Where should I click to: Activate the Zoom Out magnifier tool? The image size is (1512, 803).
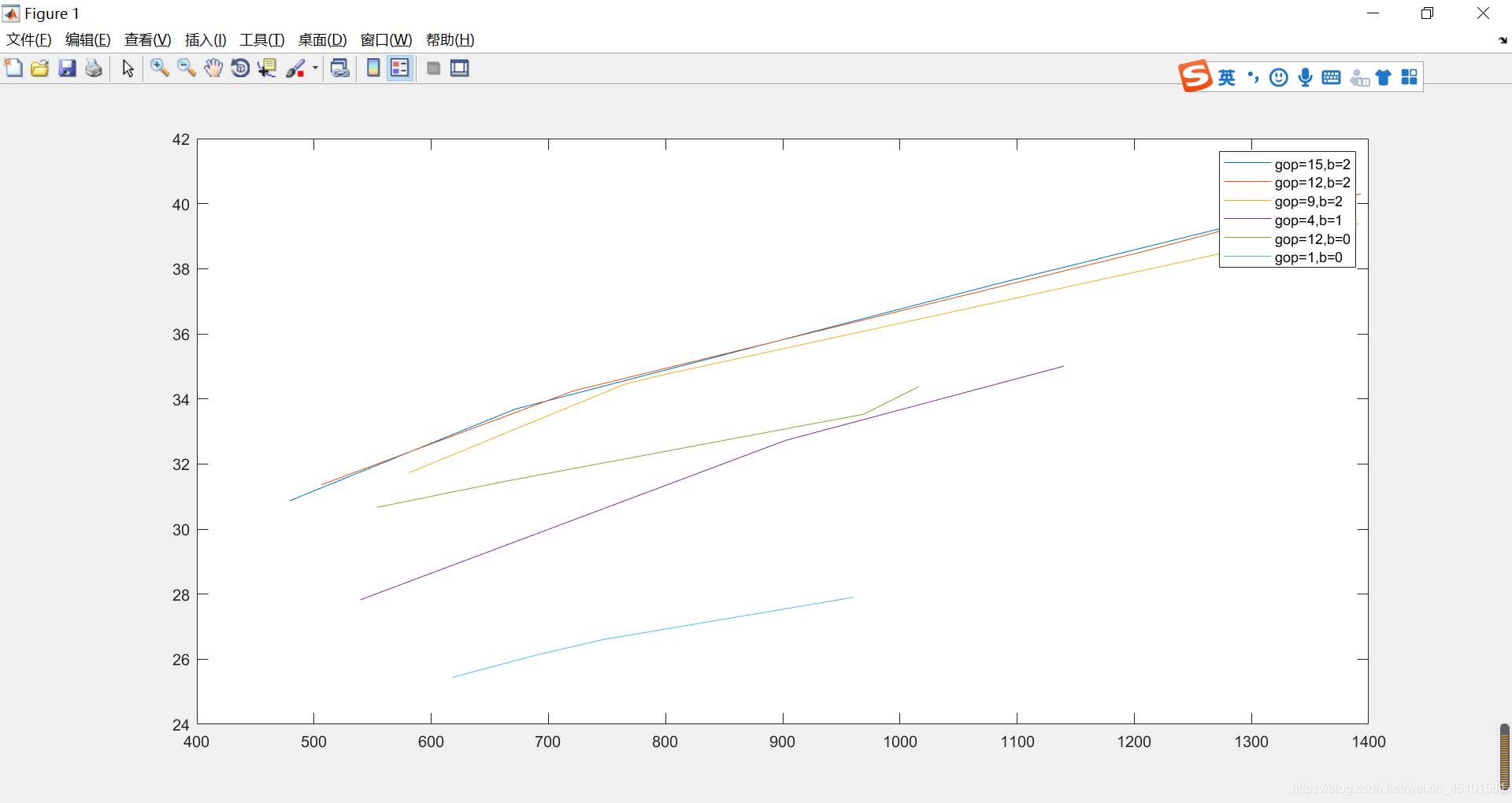coord(187,68)
